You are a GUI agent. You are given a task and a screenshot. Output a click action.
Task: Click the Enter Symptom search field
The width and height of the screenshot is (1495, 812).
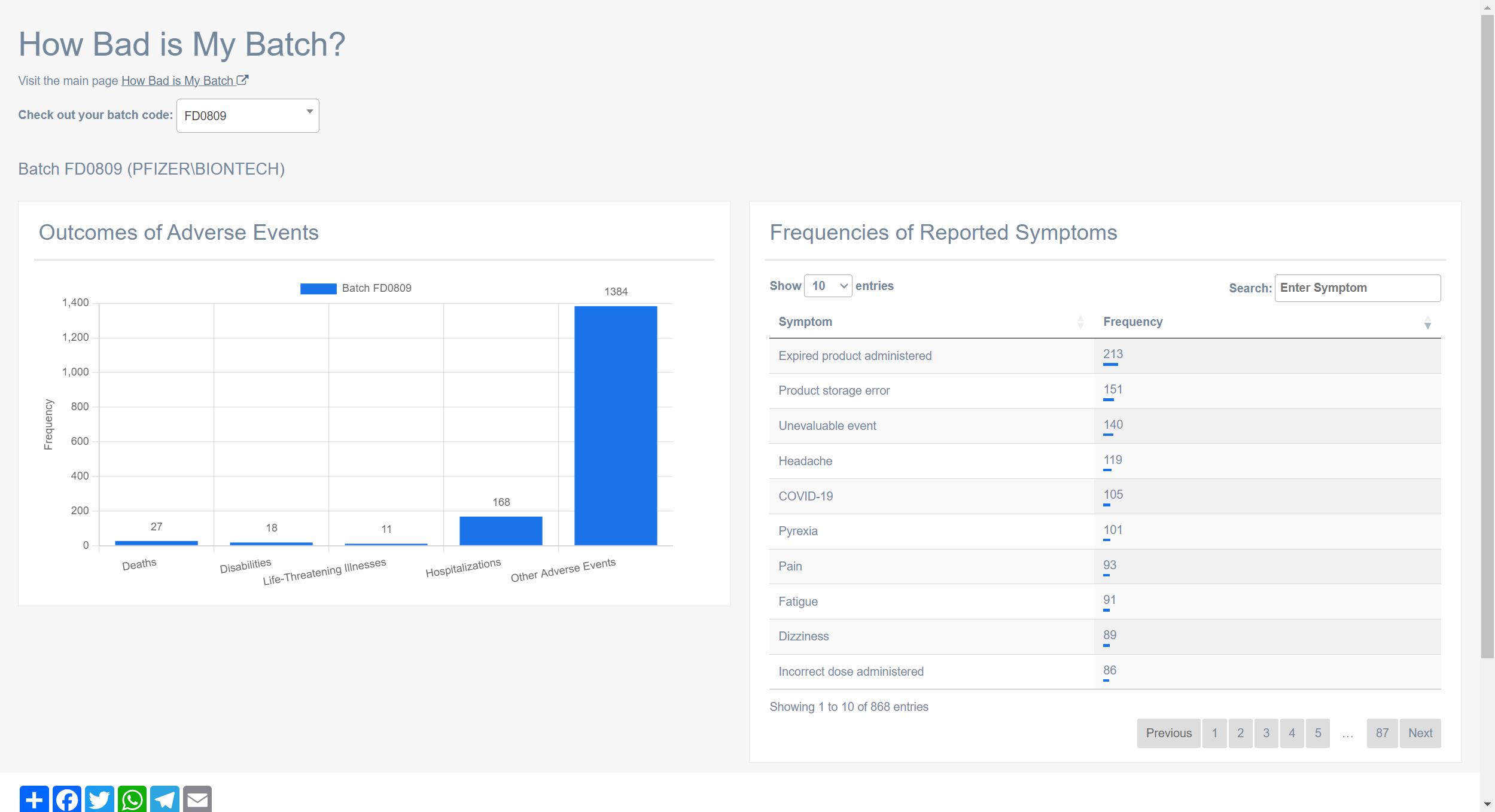click(1357, 288)
